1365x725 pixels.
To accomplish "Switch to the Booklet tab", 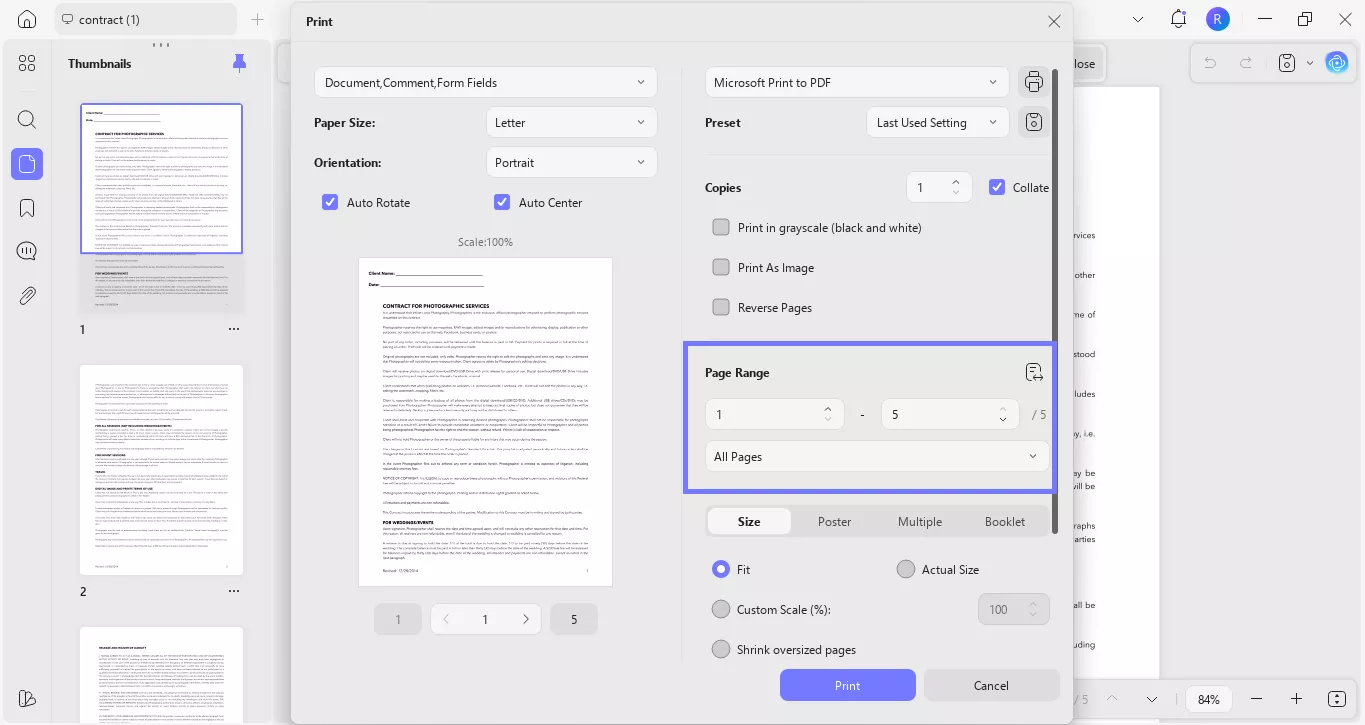I will click(1004, 521).
